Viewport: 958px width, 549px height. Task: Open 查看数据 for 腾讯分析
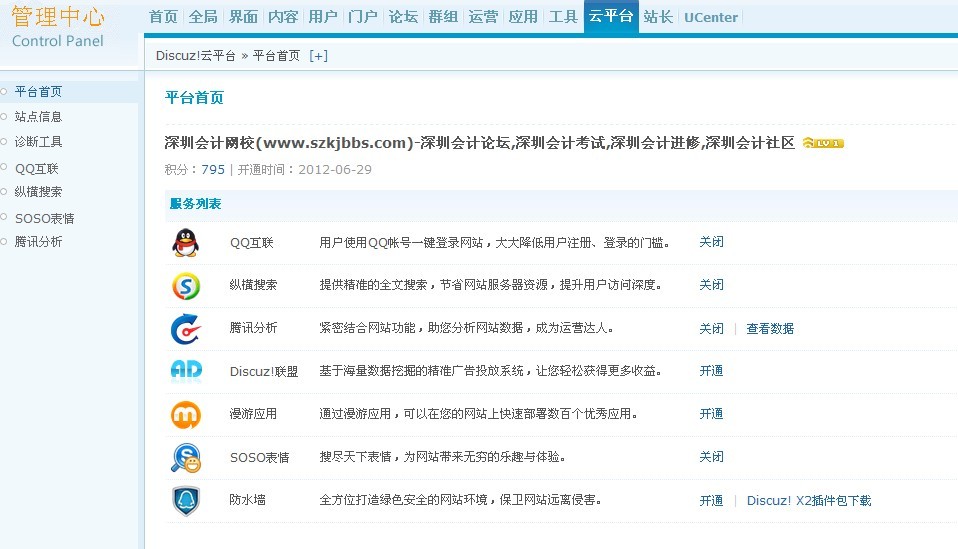(770, 329)
